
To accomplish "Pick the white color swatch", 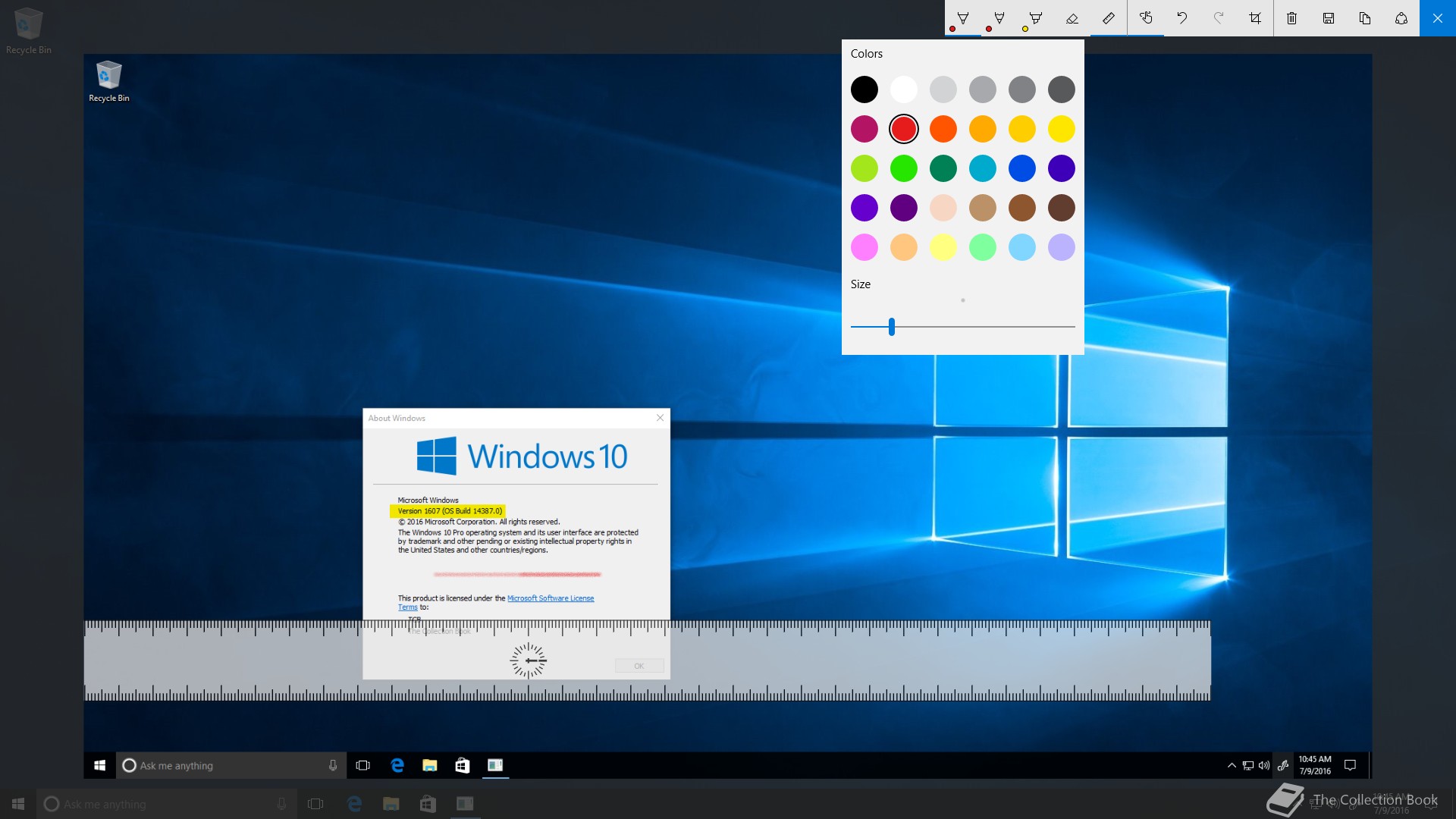I will point(904,89).
